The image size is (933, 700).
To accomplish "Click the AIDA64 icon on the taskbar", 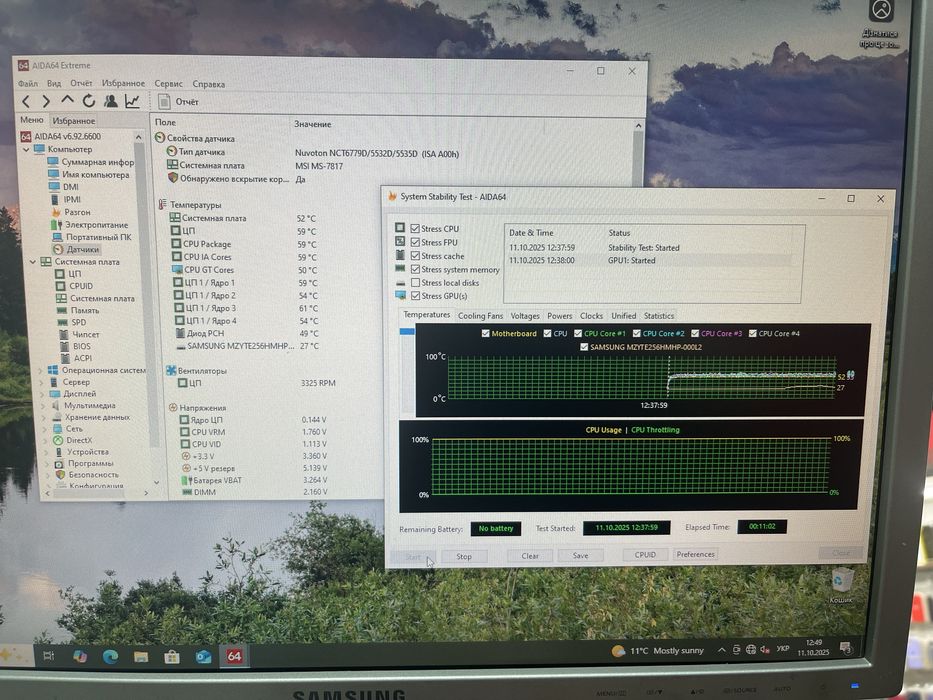I will tap(234, 656).
